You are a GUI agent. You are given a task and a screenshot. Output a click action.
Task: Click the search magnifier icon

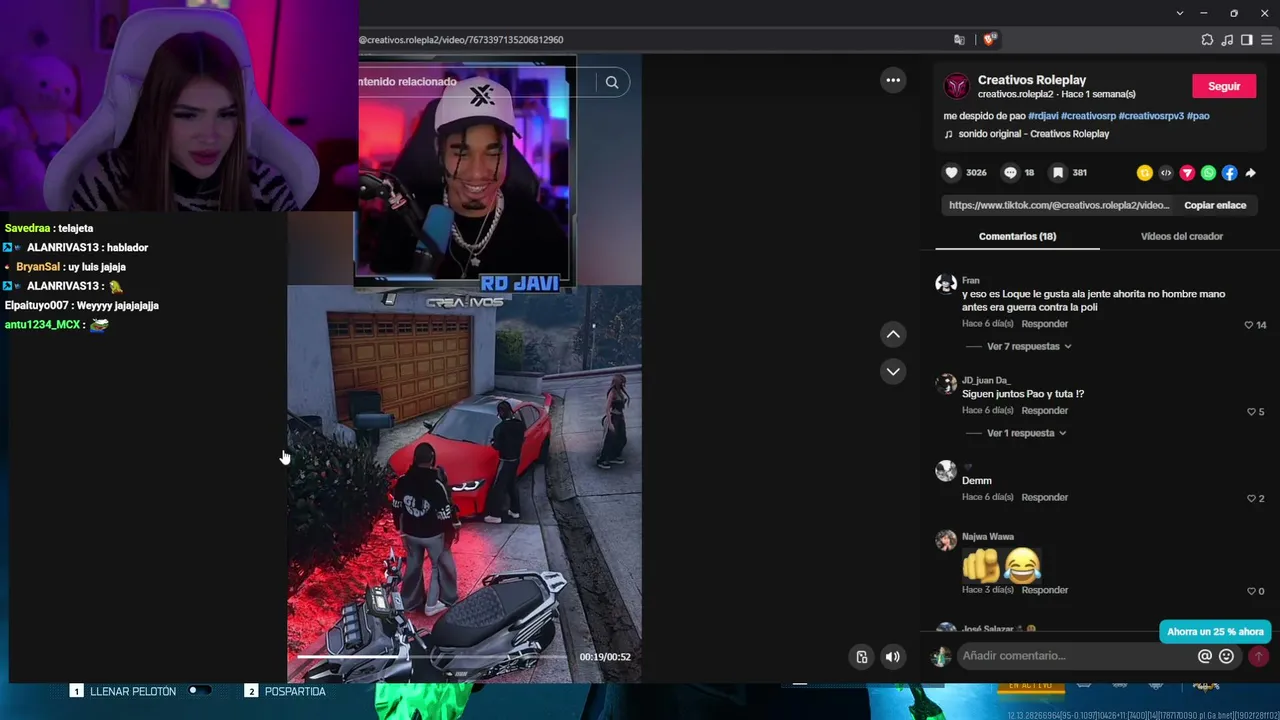point(612,82)
